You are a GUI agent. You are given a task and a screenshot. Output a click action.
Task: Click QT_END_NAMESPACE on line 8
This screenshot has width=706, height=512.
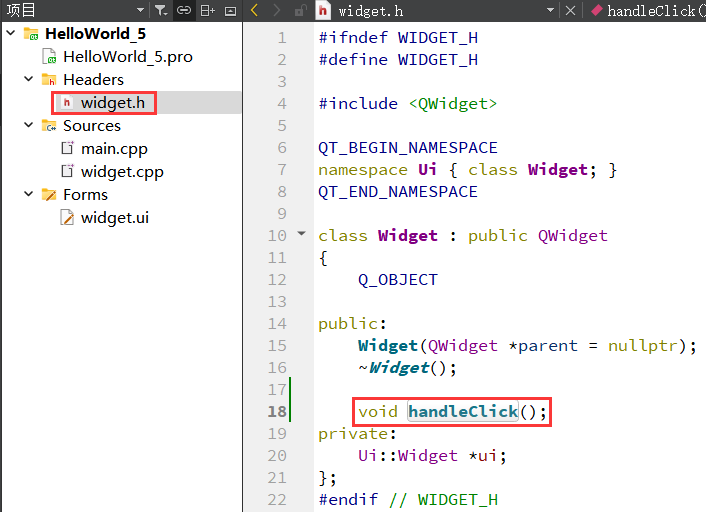coord(398,192)
